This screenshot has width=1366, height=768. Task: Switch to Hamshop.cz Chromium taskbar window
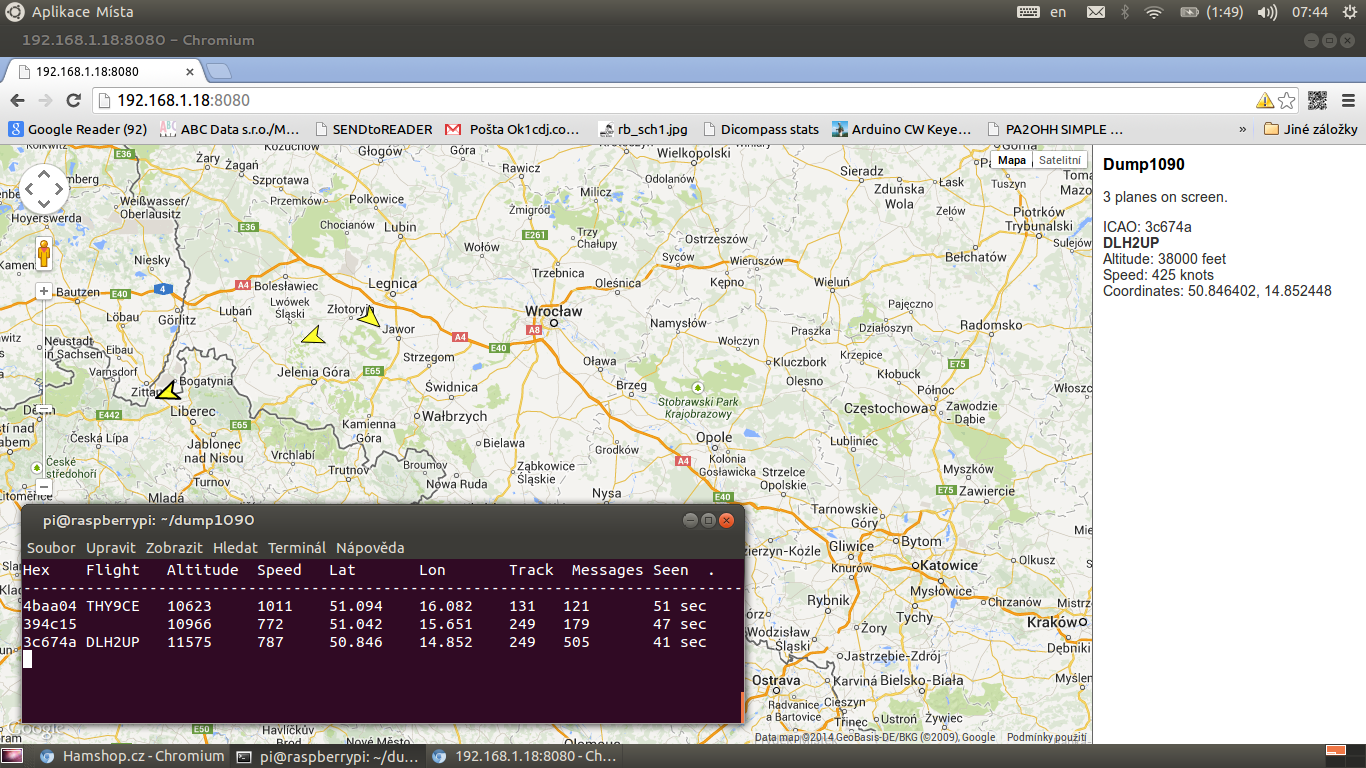point(132,756)
